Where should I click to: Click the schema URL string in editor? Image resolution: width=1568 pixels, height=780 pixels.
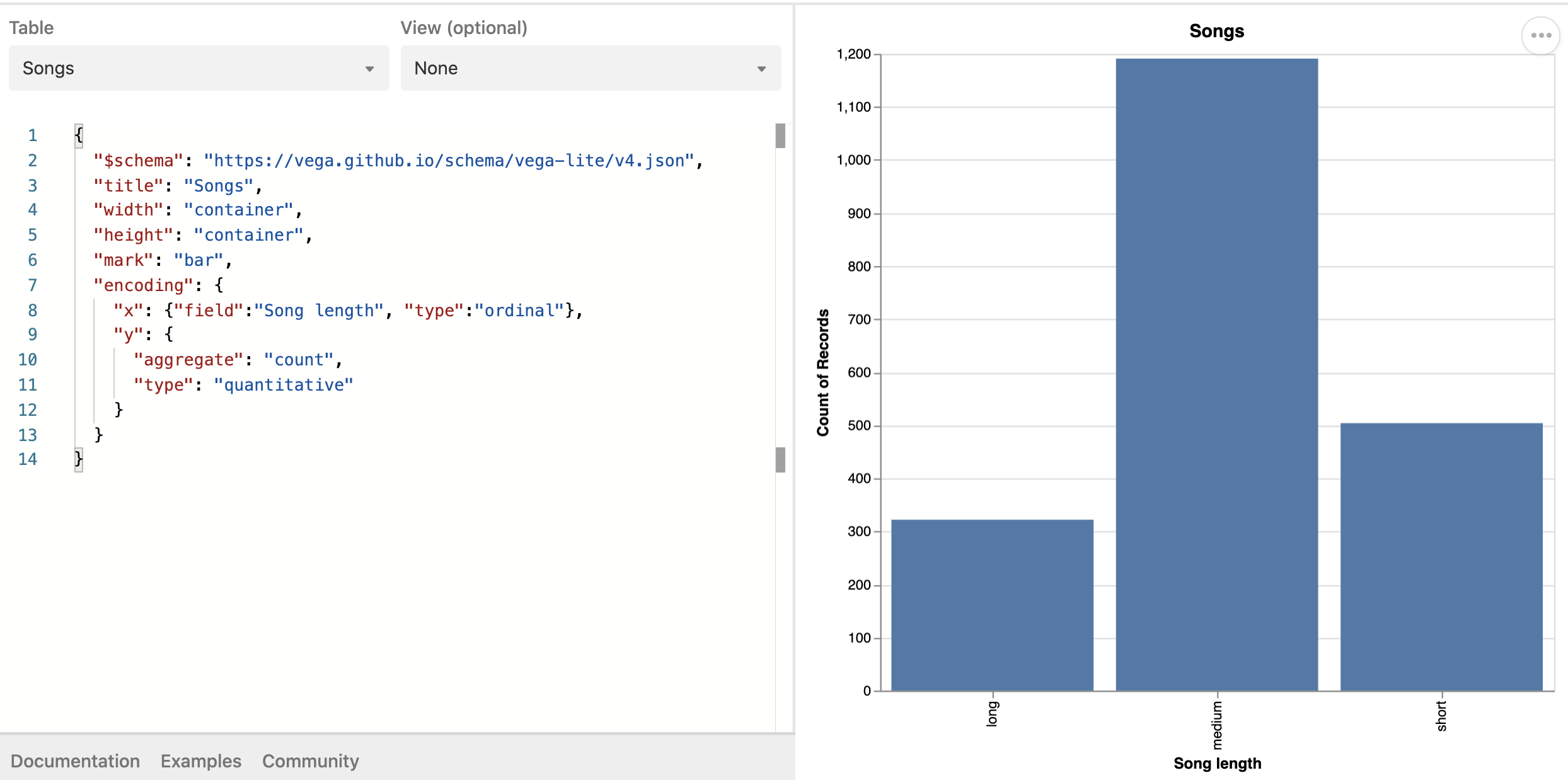(x=448, y=161)
